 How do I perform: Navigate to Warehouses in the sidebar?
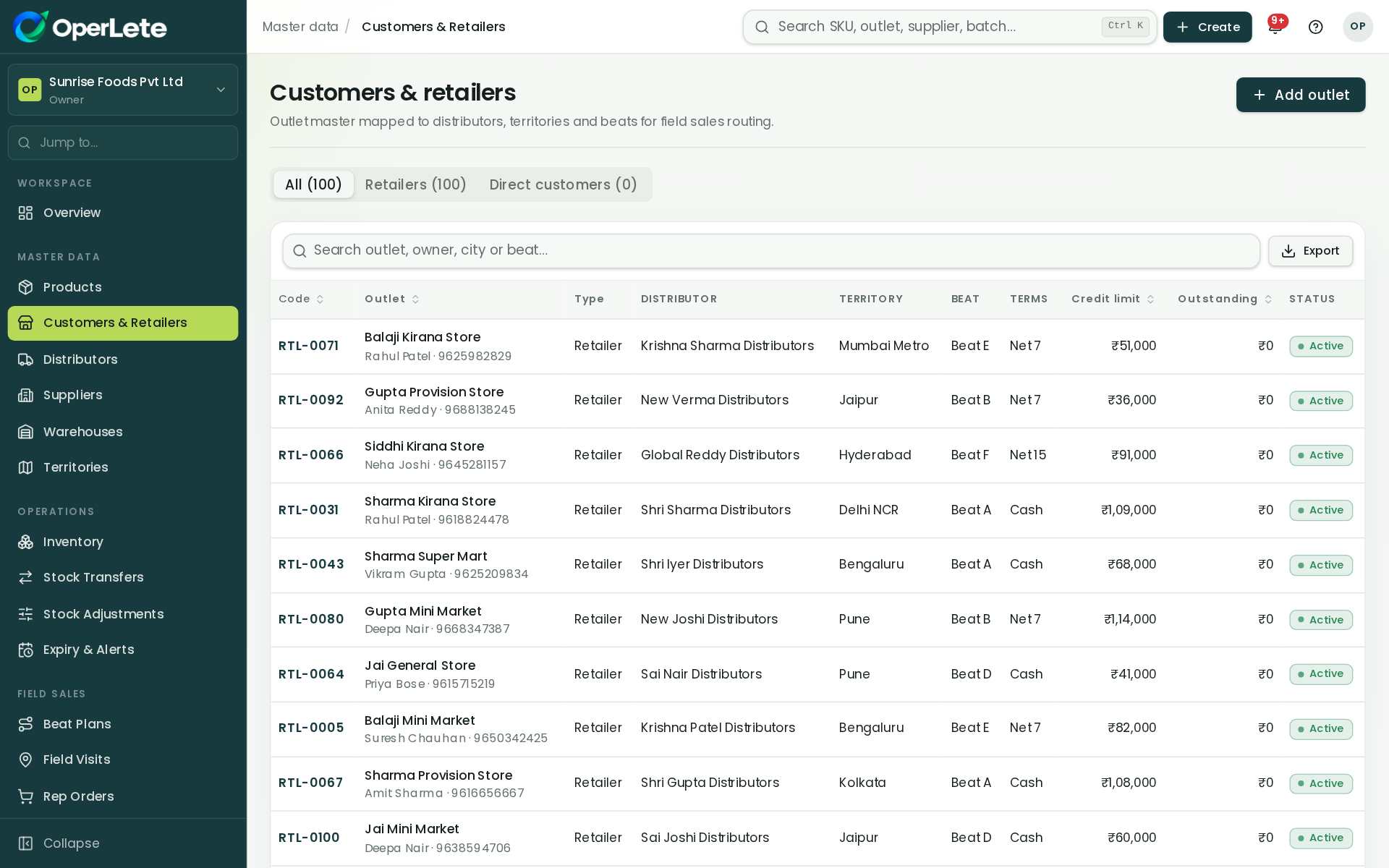click(123, 432)
